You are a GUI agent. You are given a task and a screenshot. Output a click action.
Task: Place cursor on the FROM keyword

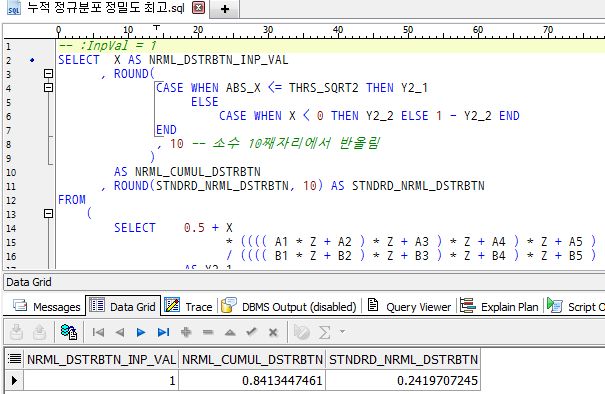(x=72, y=200)
